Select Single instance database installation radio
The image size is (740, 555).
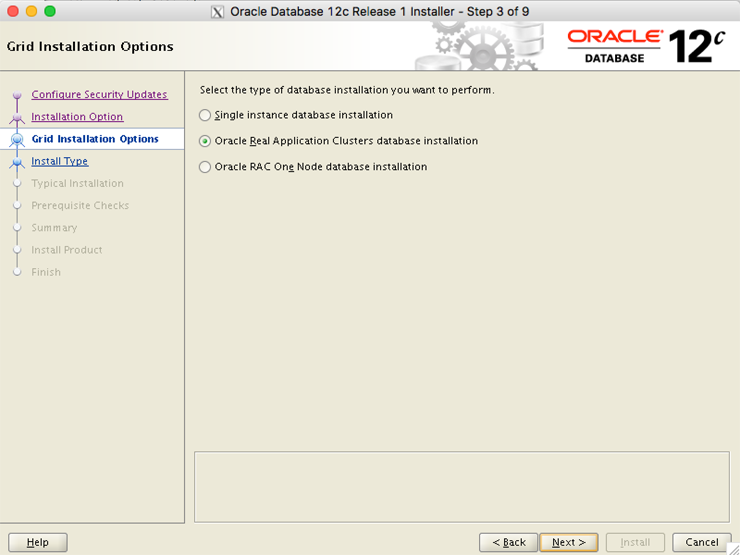coord(205,115)
